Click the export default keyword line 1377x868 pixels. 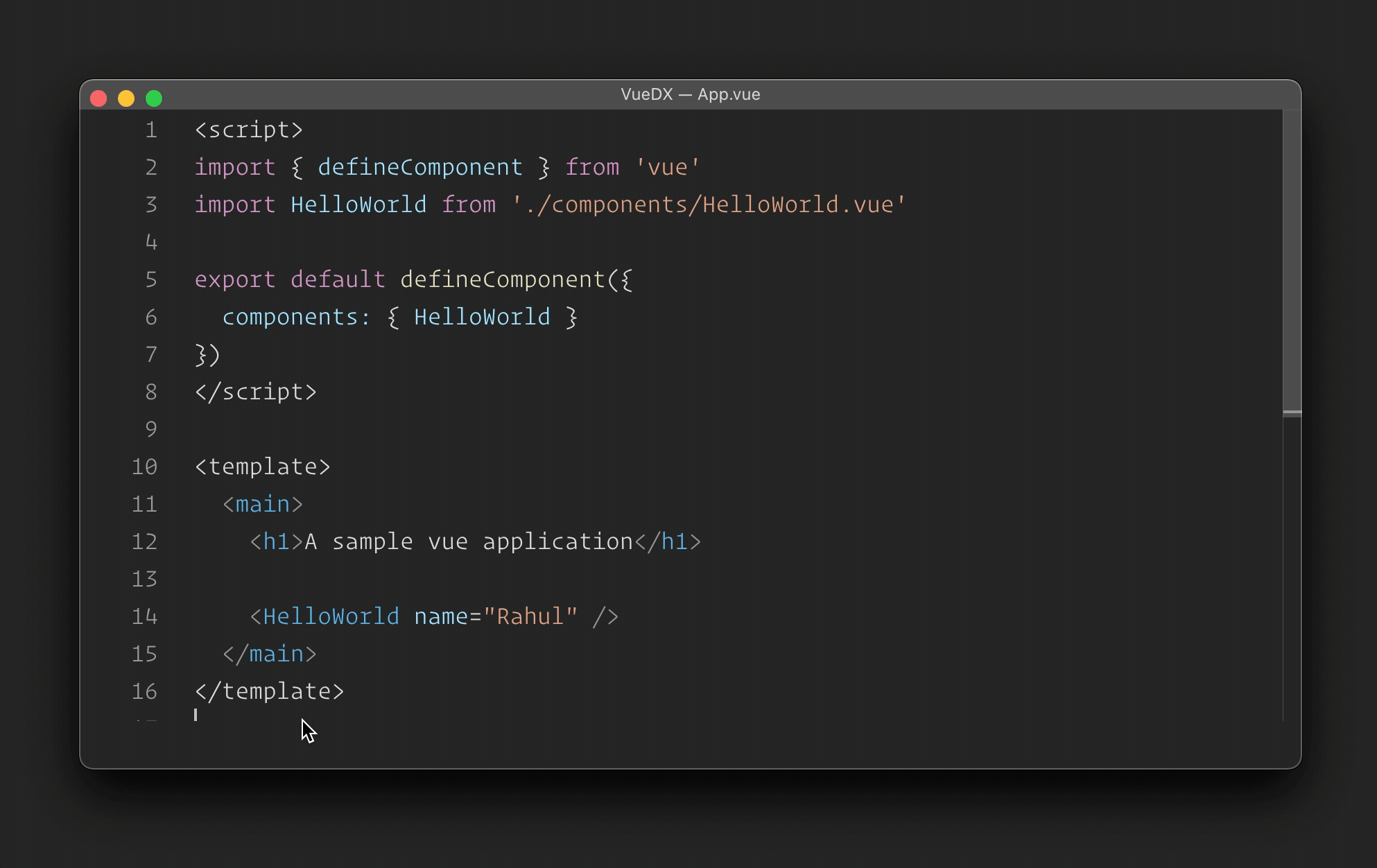289,279
